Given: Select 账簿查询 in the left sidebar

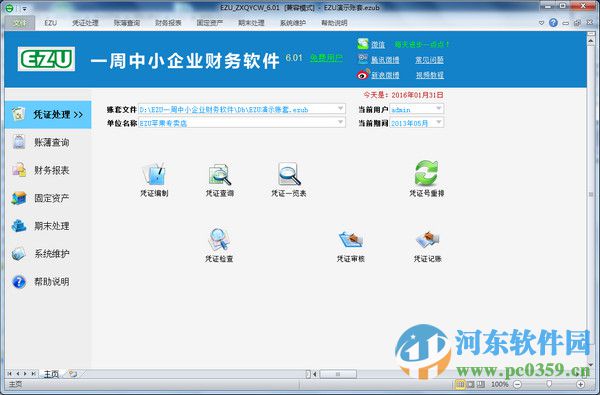Looking at the screenshot, I should 48,142.
